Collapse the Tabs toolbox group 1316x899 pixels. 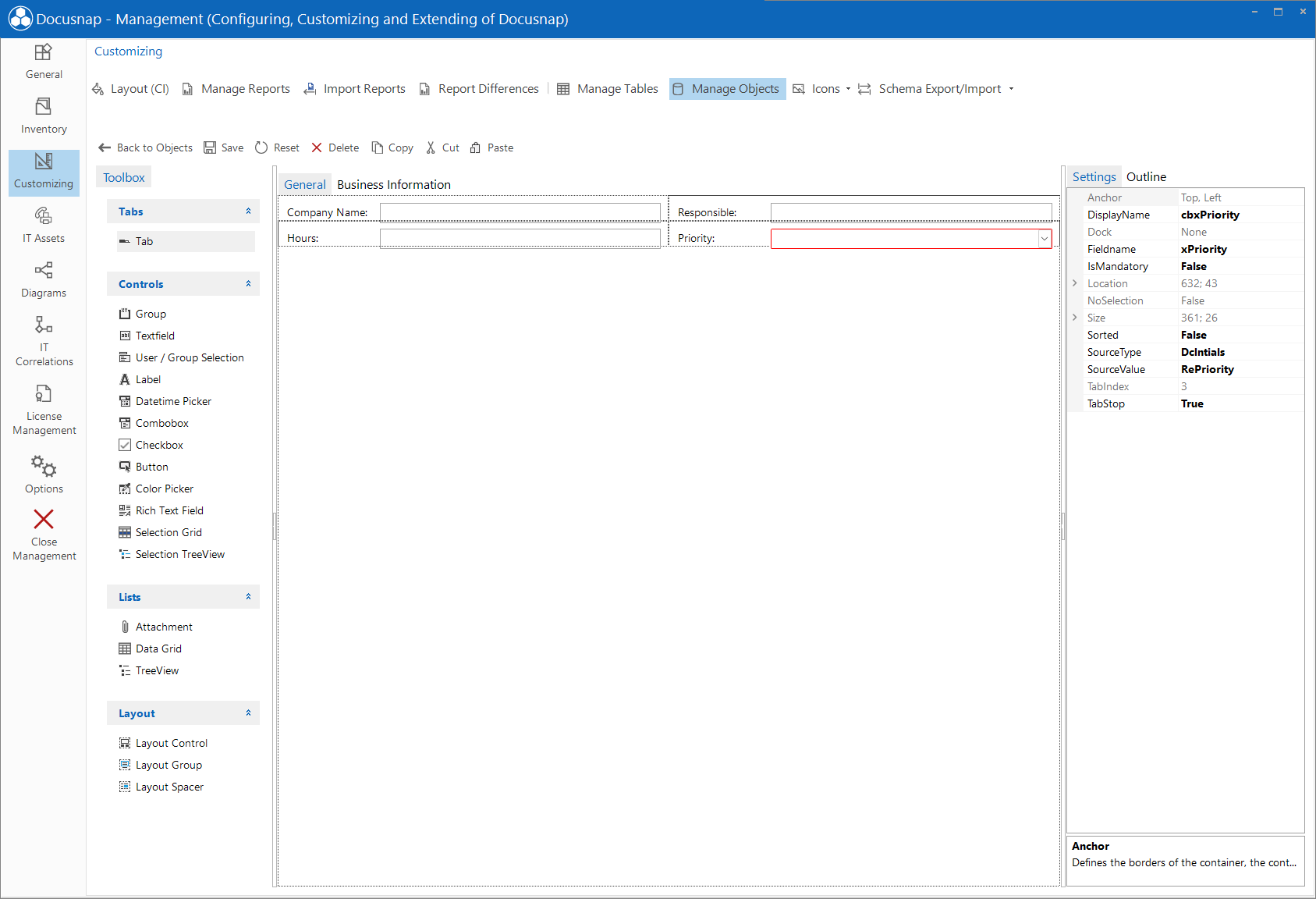(x=248, y=211)
